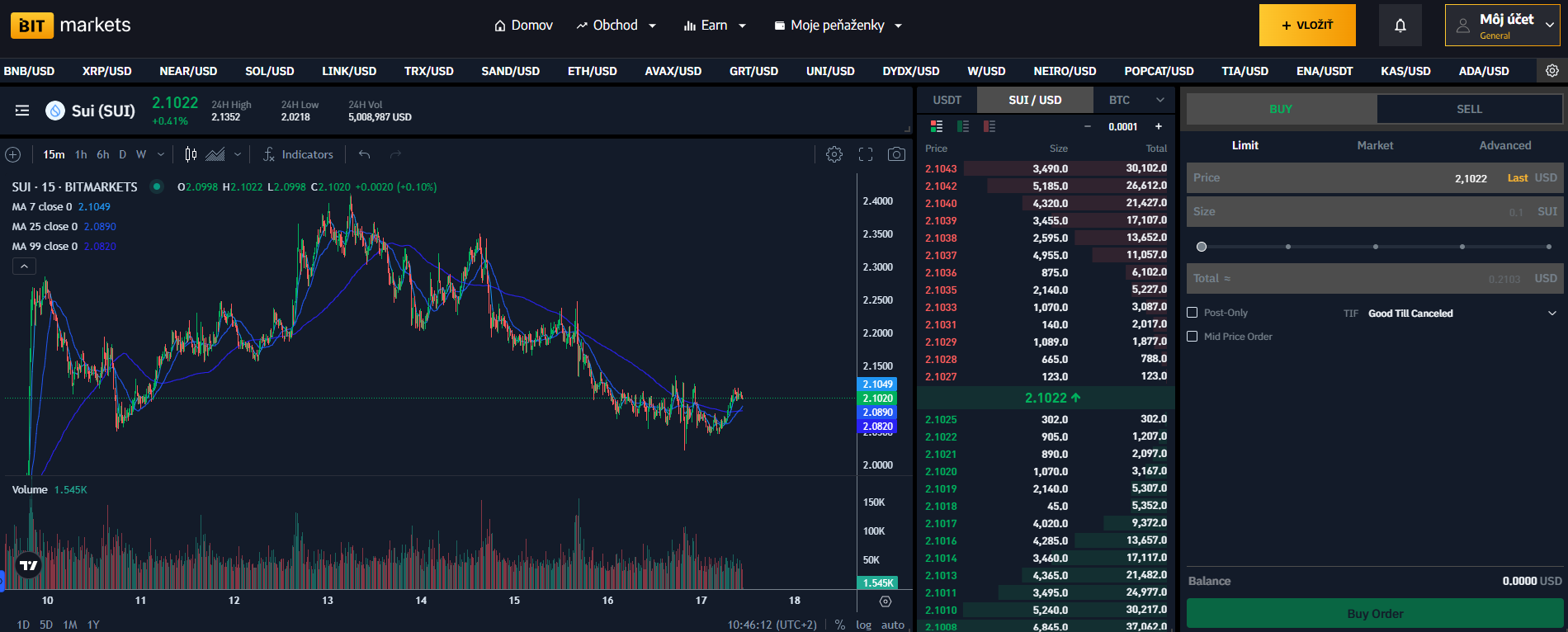This screenshot has width=1568, height=632.
Task: Take chart snapshot with camera icon
Action: pos(896,154)
